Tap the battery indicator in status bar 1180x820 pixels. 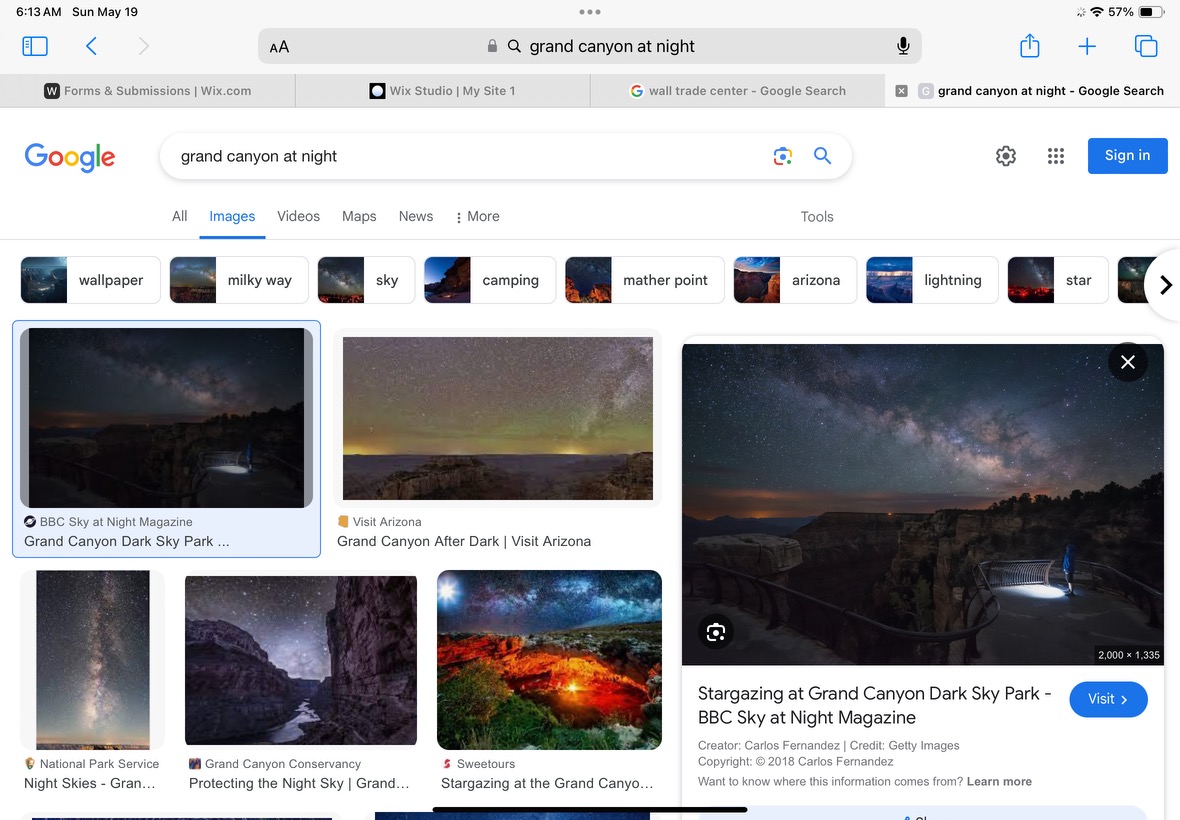pos(1151,12)
